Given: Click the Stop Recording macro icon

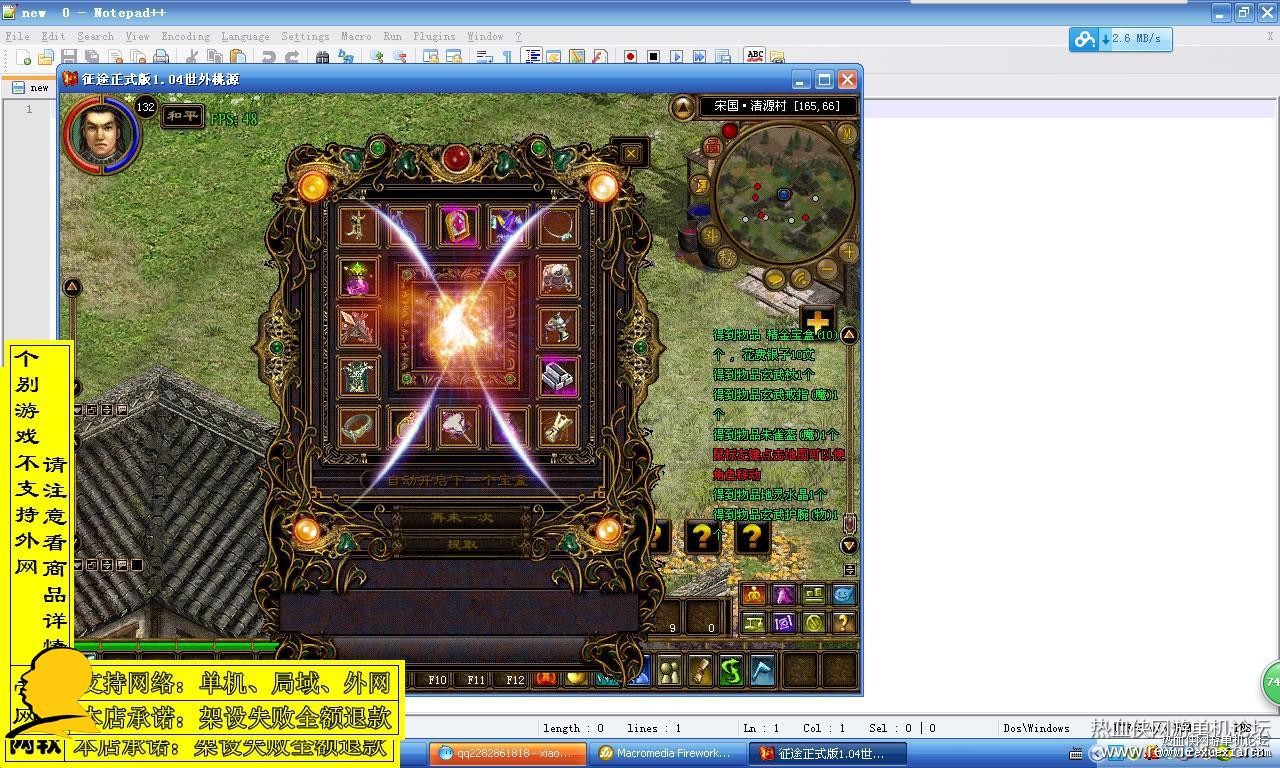Looking at the screenshot, I should pos(653,57).
